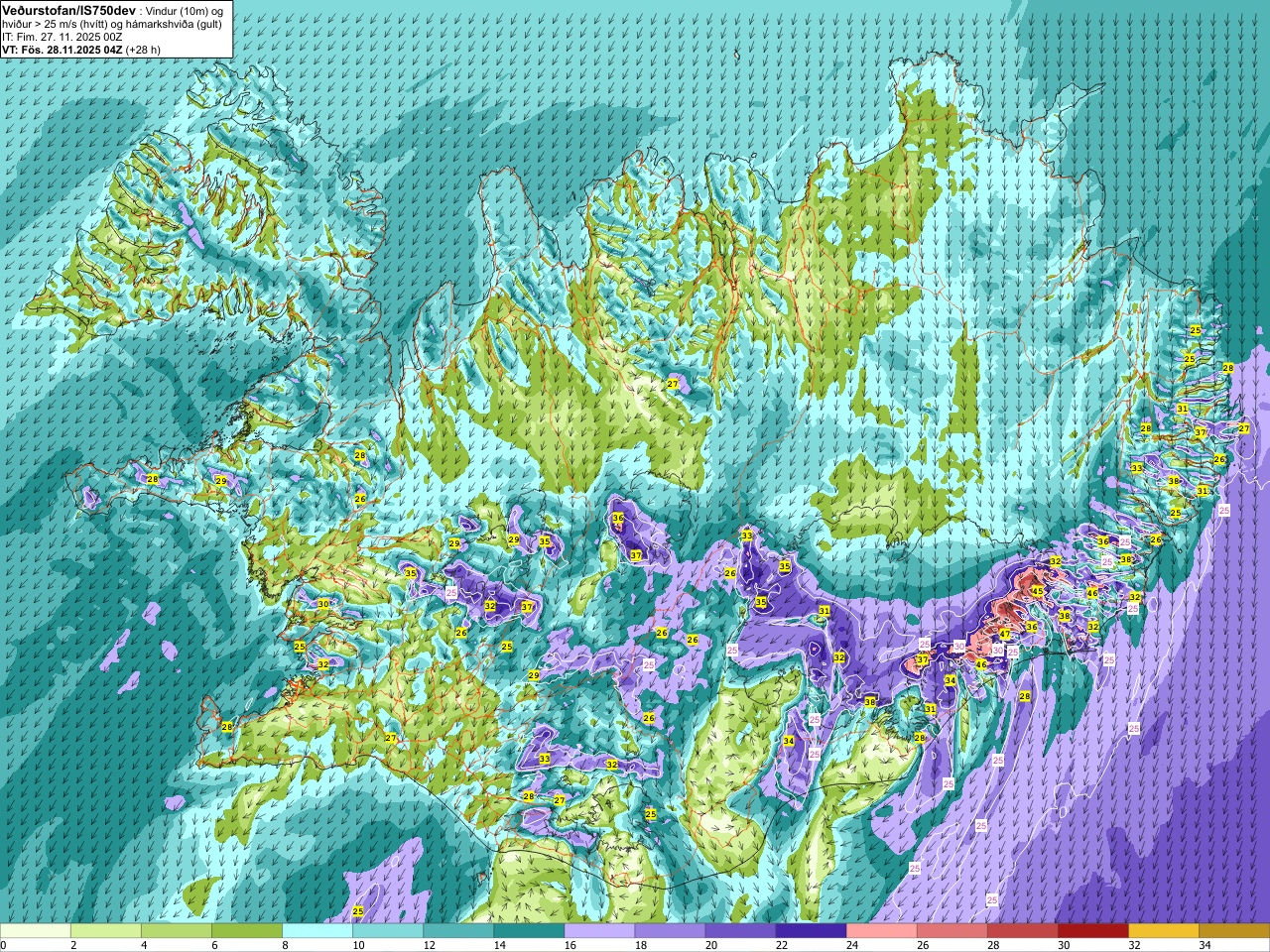Screen dimensions: 1270x952
Task: Click the 'hviður > 25 m/s (hvítt)' legend text
Action: point(56,24)
